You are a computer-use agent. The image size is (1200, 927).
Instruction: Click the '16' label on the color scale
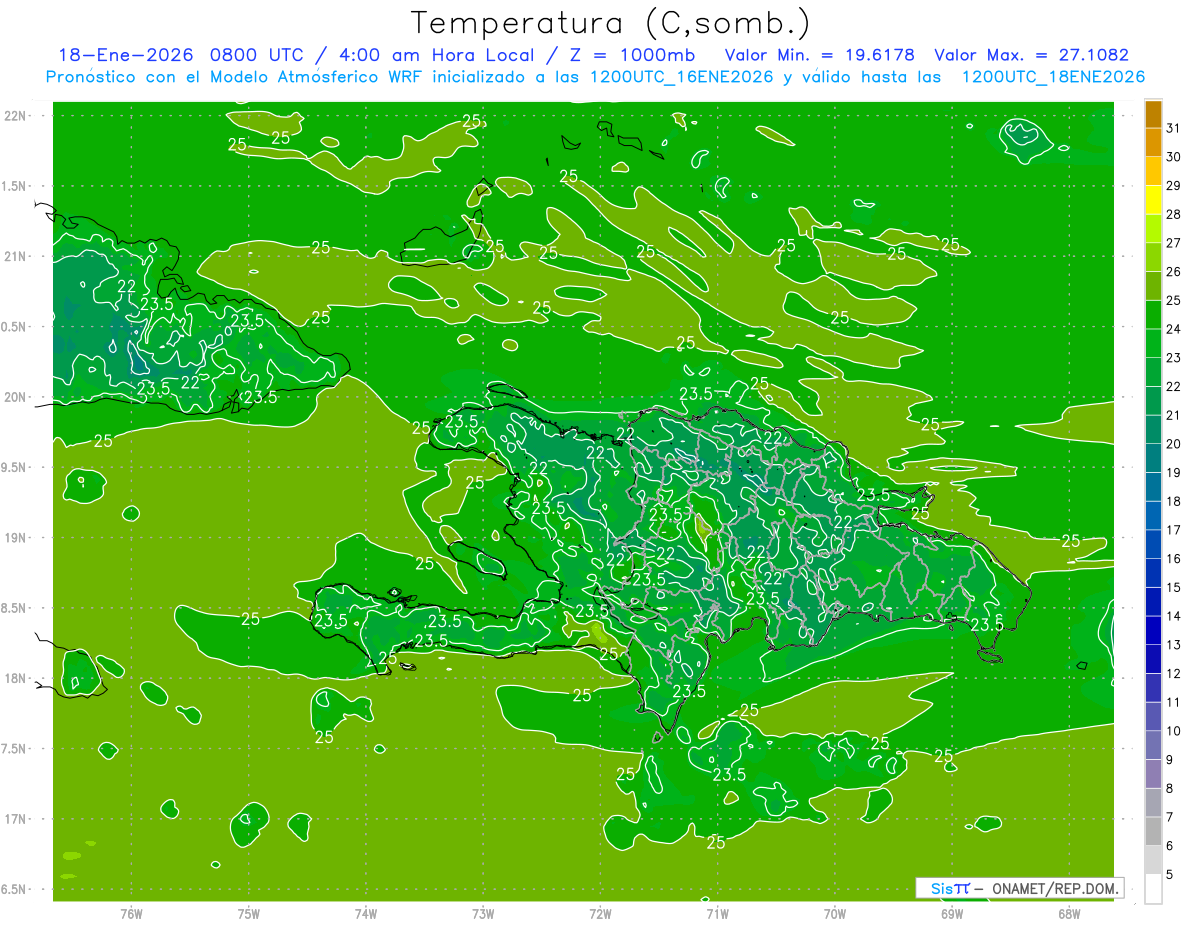1174,559
